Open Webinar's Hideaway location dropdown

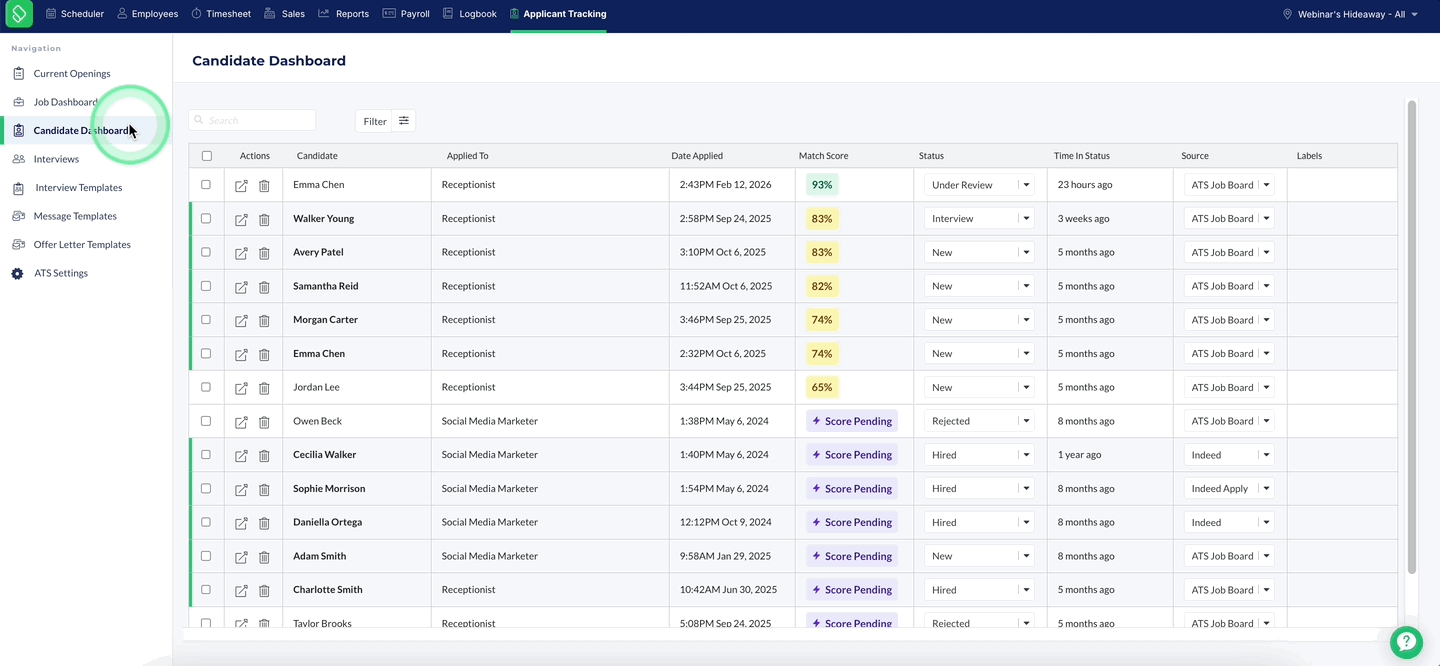click(x=1350, y=14)
